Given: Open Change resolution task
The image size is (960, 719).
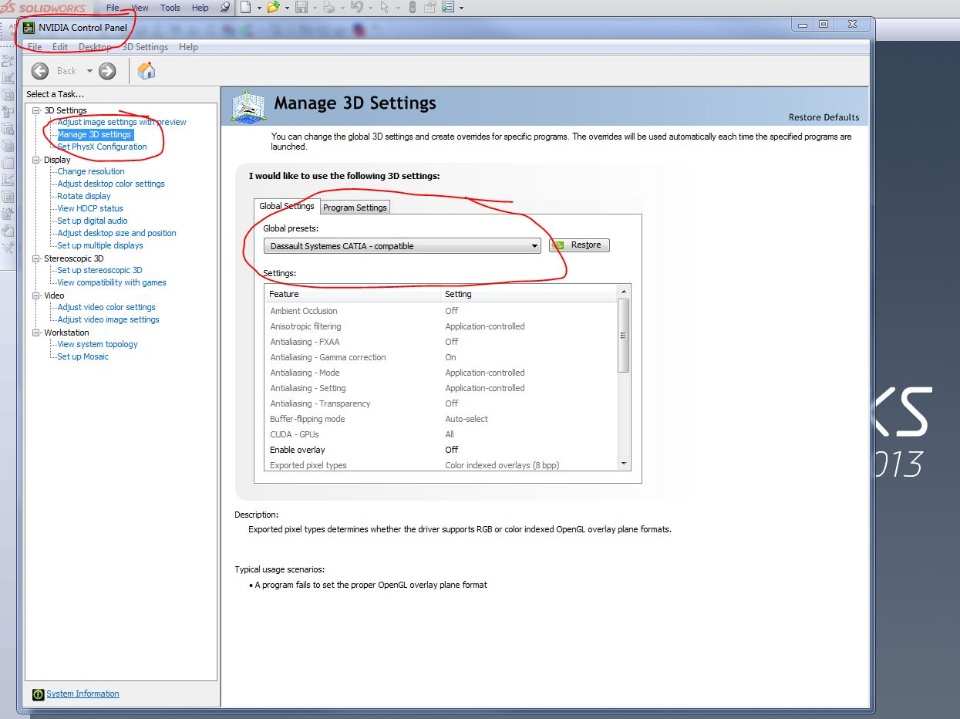Looking at the screenshot, I should [x=91, y=171].
